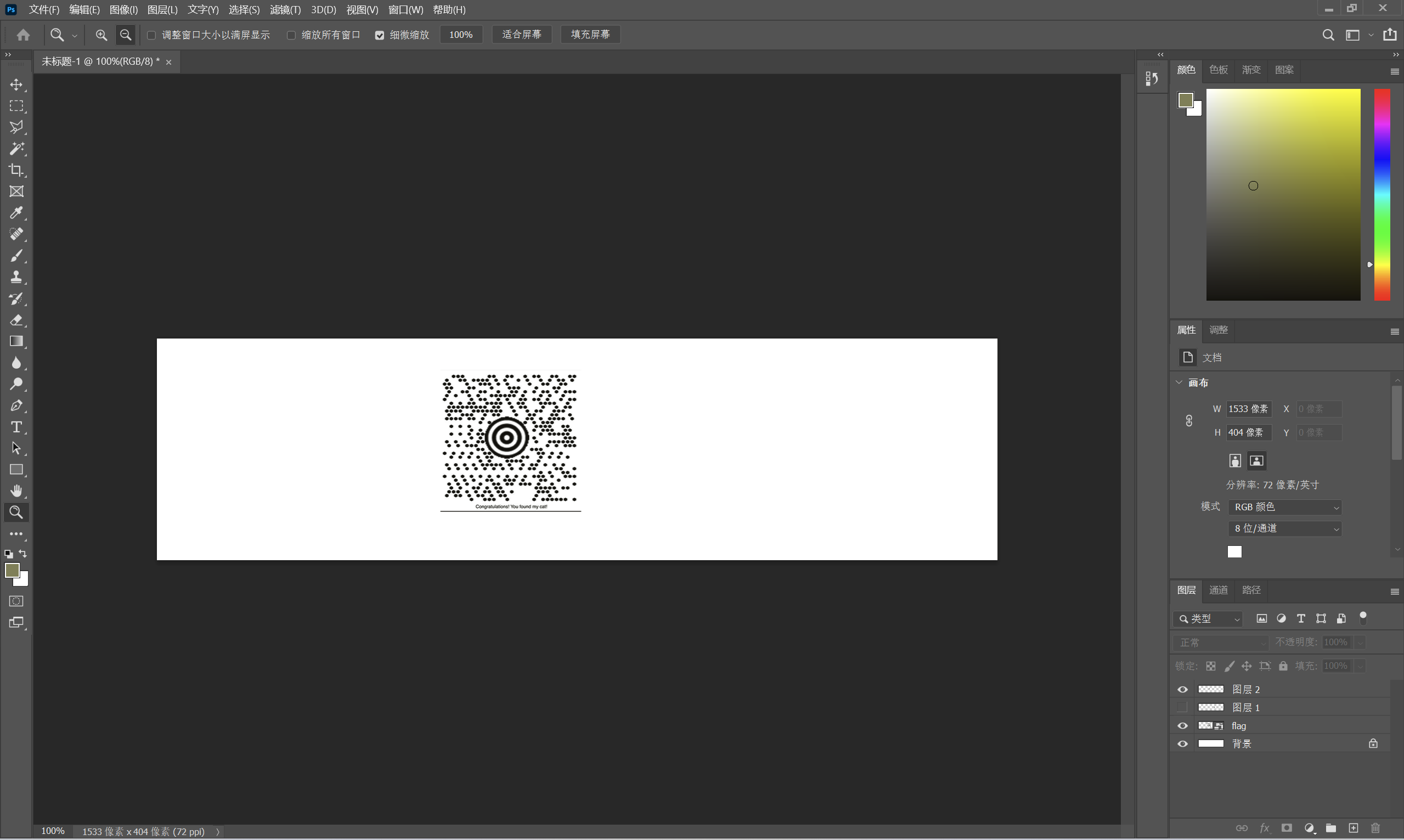Screen dimensions: 1404x840
Task: Select the Magic Wand tool
Action: point(16,149)
